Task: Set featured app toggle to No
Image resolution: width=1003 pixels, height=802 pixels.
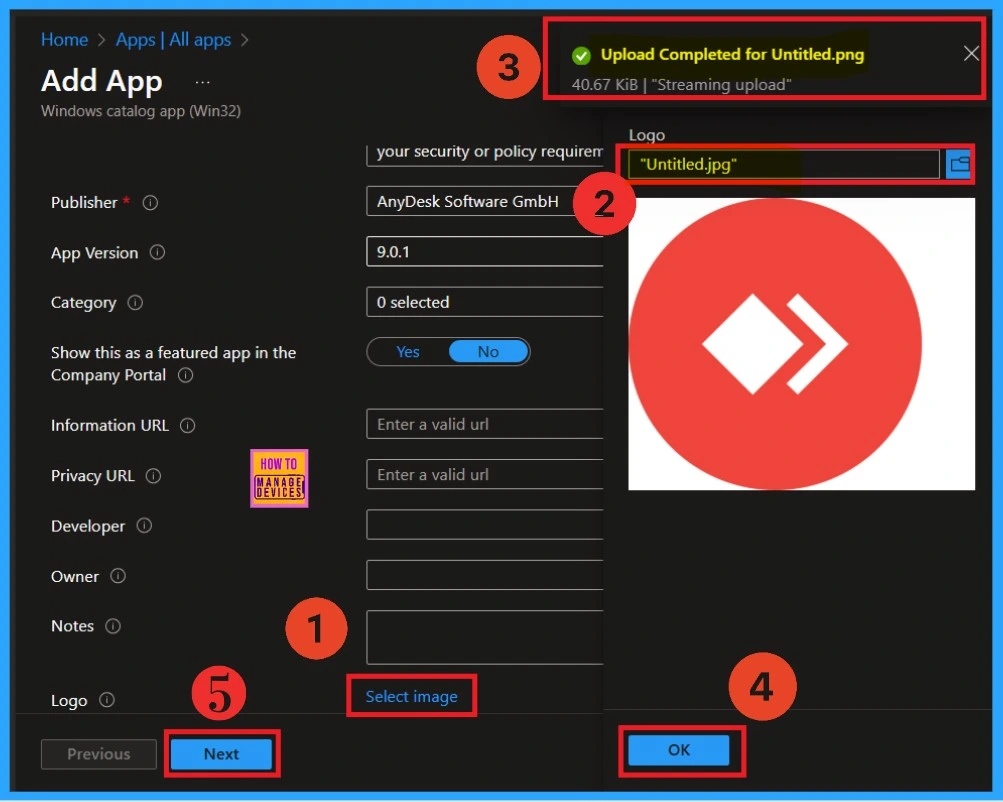Action: (489, 352)
